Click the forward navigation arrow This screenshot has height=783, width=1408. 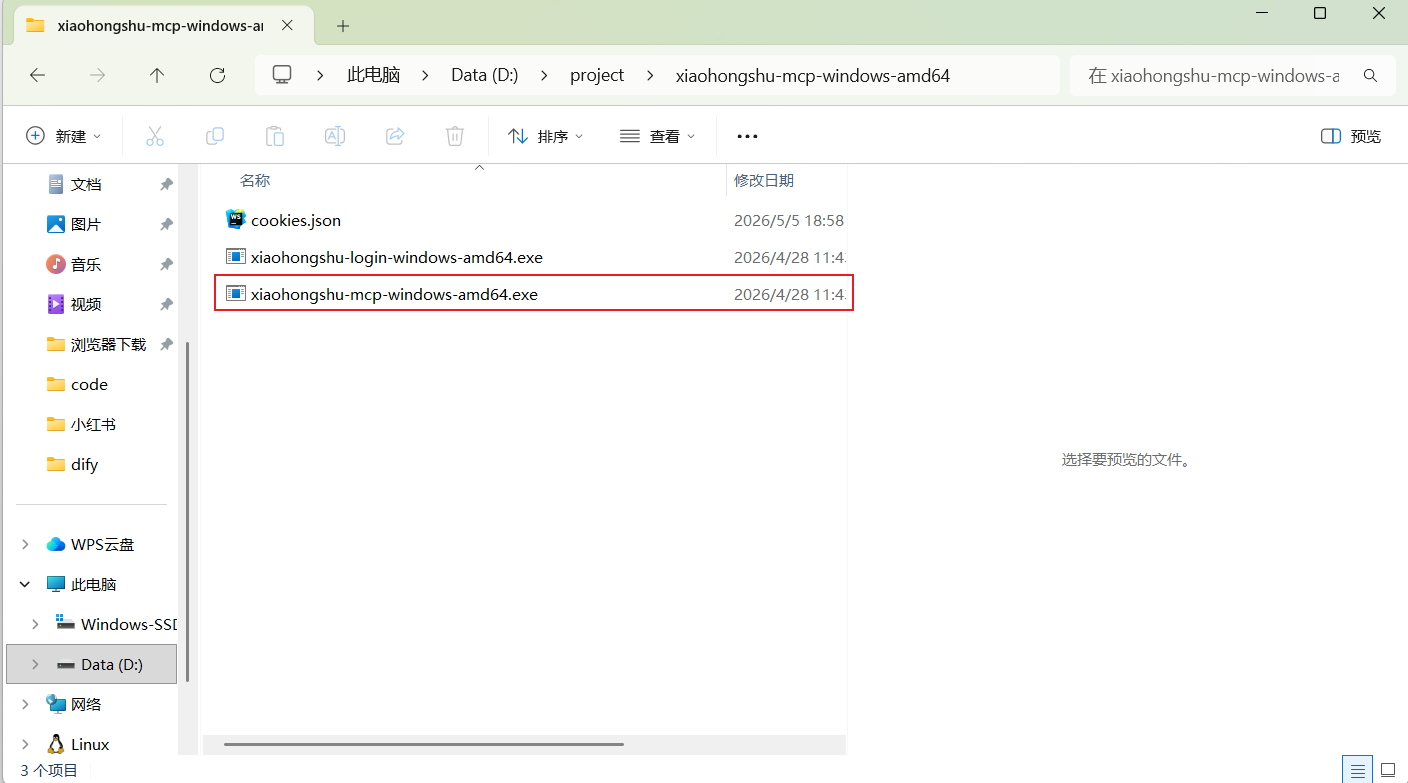click(x=97, y=75)
